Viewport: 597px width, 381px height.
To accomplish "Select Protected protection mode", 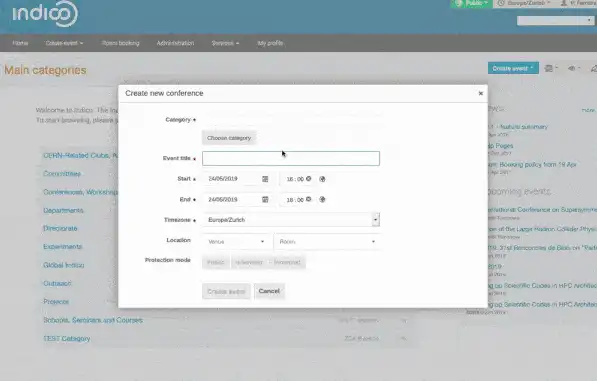I will pos(287,262).
